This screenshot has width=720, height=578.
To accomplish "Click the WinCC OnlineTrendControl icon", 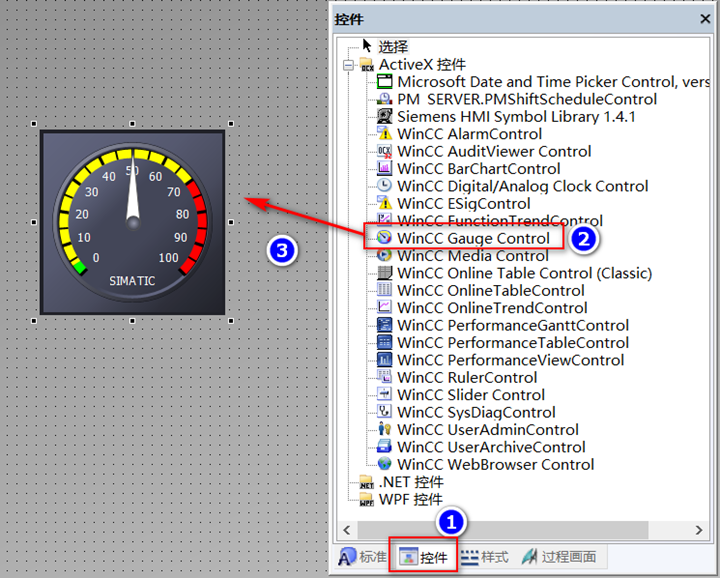I will pos(384,308).
